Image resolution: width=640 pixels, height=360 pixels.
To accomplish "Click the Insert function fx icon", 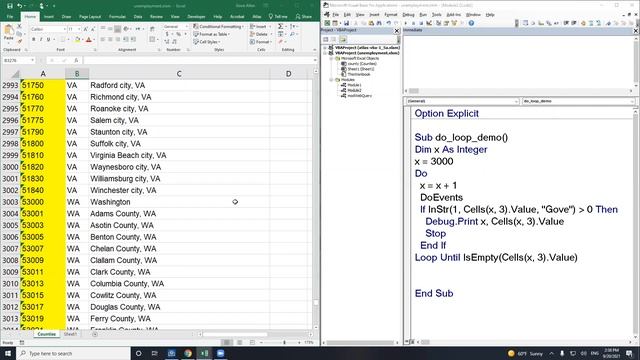I will click(76, 60).
